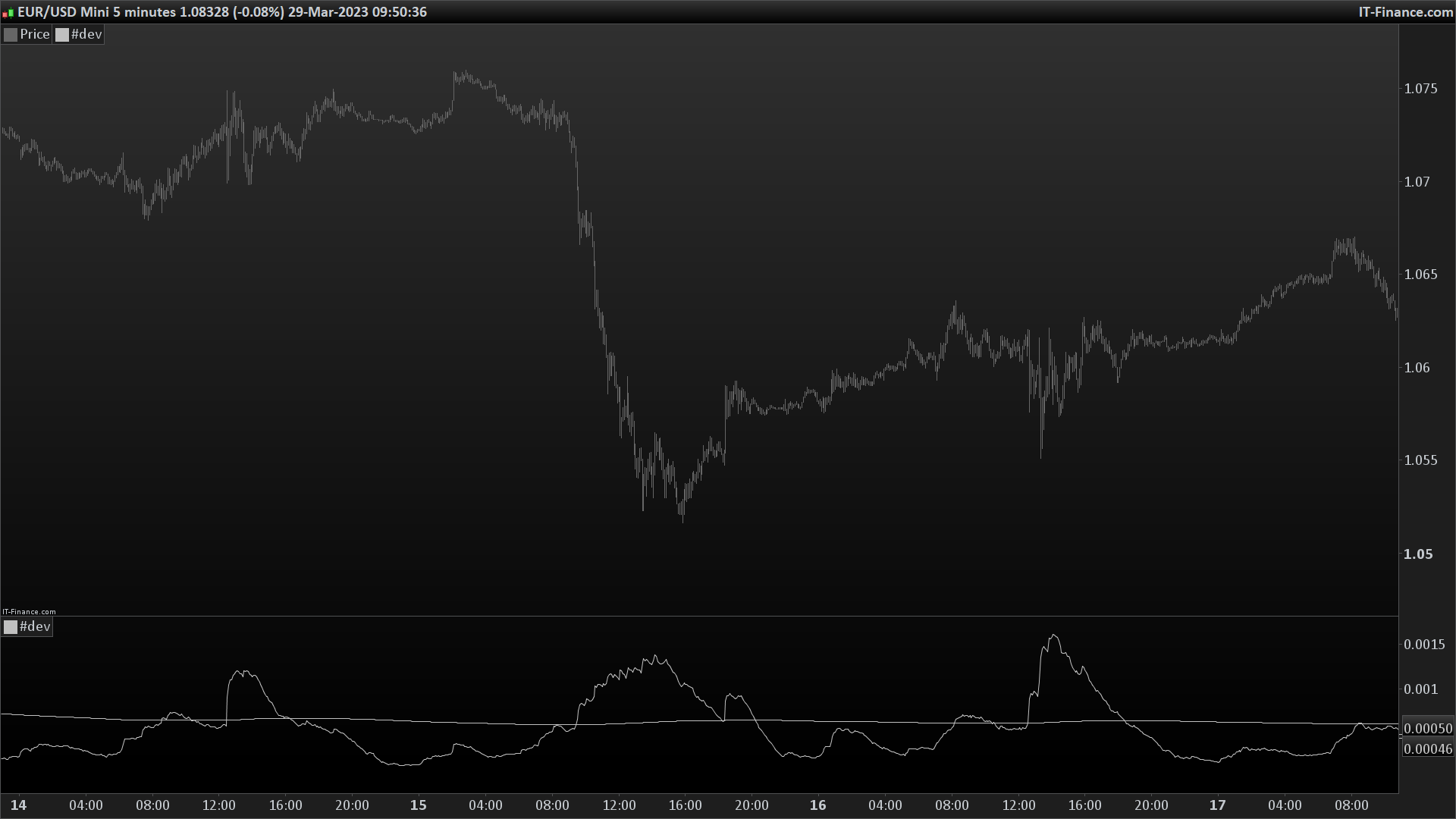Click the 0.00046 value tag on indicator axis

(1428, 749)
